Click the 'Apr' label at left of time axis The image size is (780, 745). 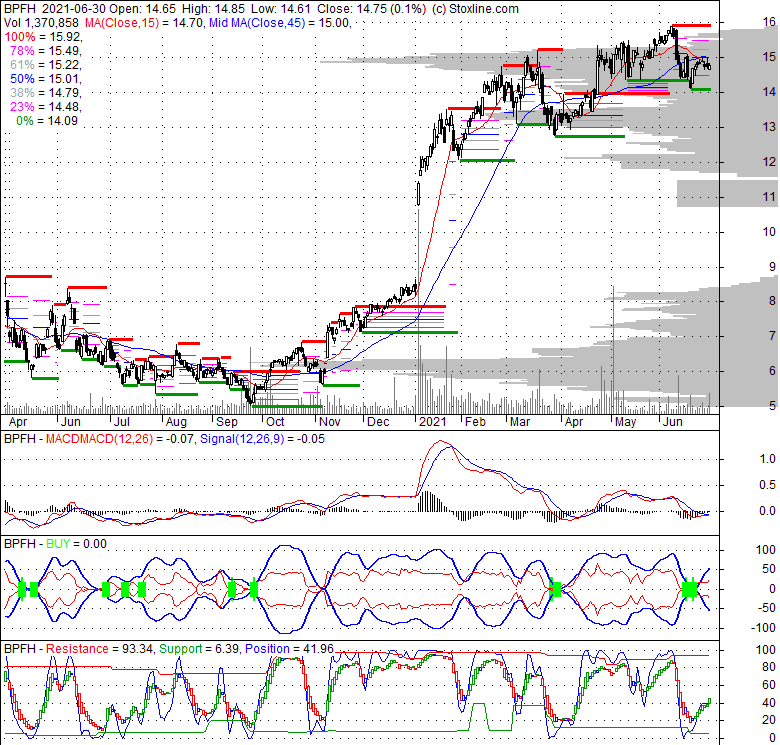[x=18, y=422]
